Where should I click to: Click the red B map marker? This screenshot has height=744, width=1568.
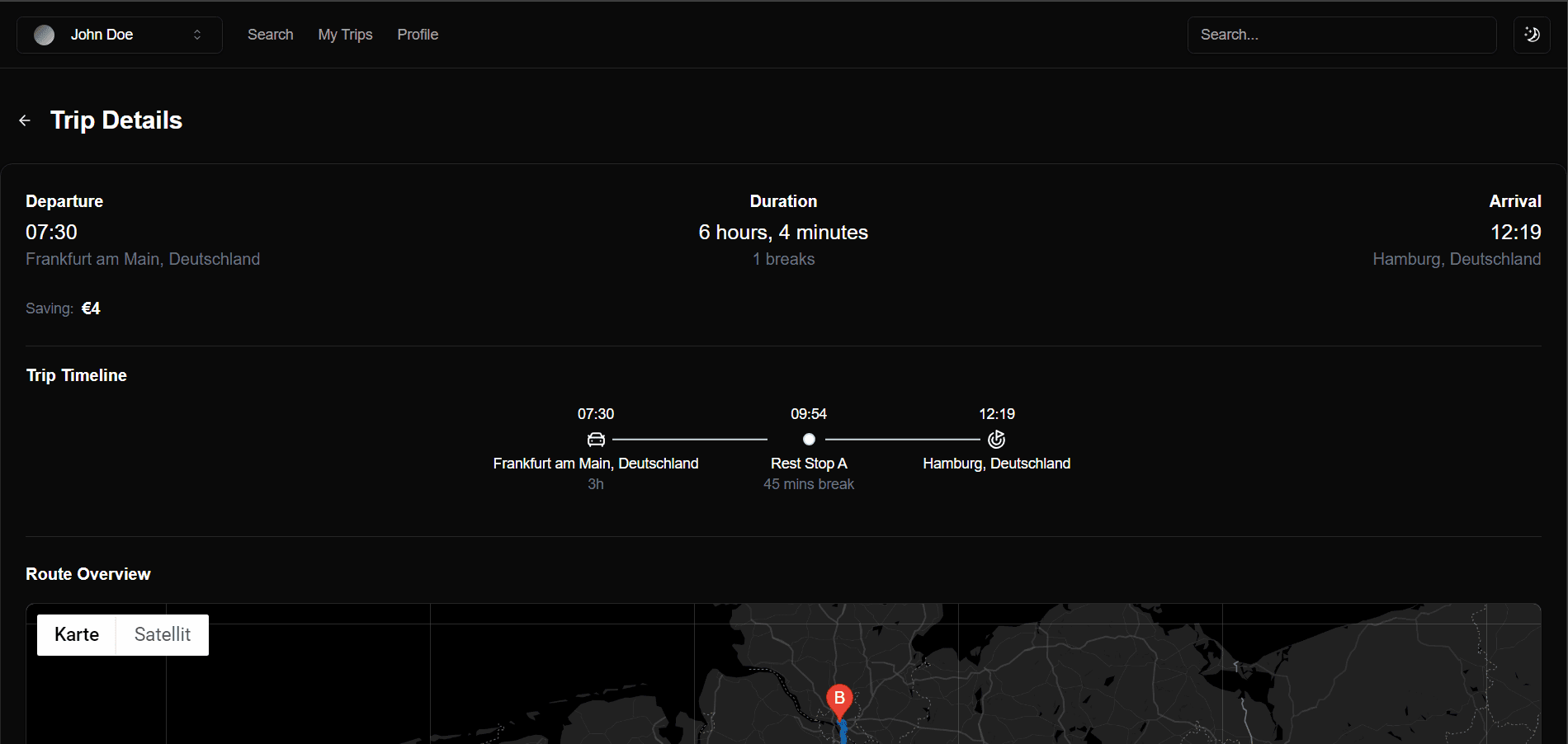(839, 699)
